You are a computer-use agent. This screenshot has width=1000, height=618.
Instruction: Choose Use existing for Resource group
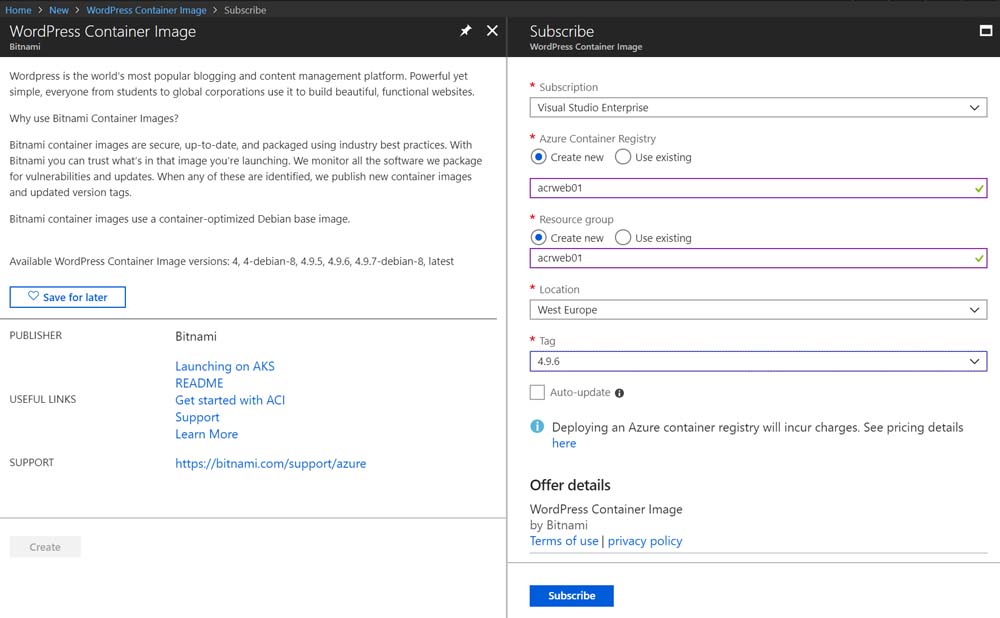(x=623, y=238)
